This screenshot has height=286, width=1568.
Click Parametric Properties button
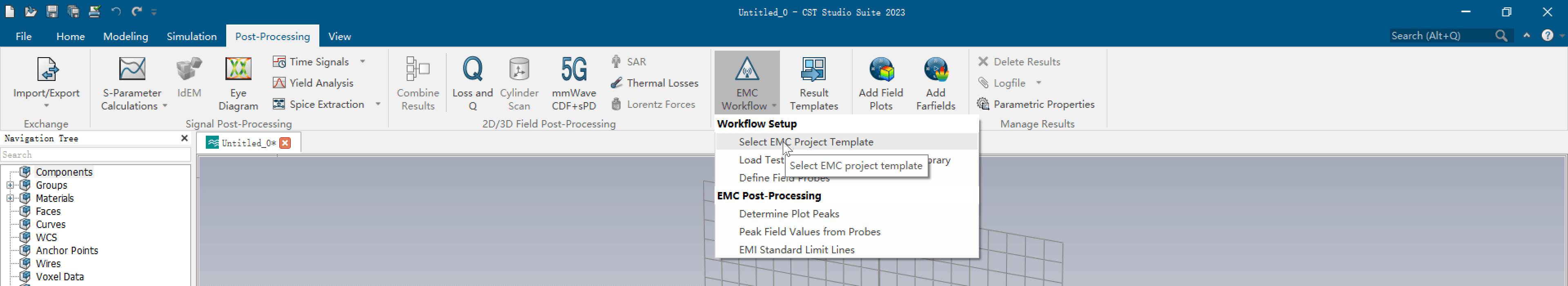coord(1036,104)
